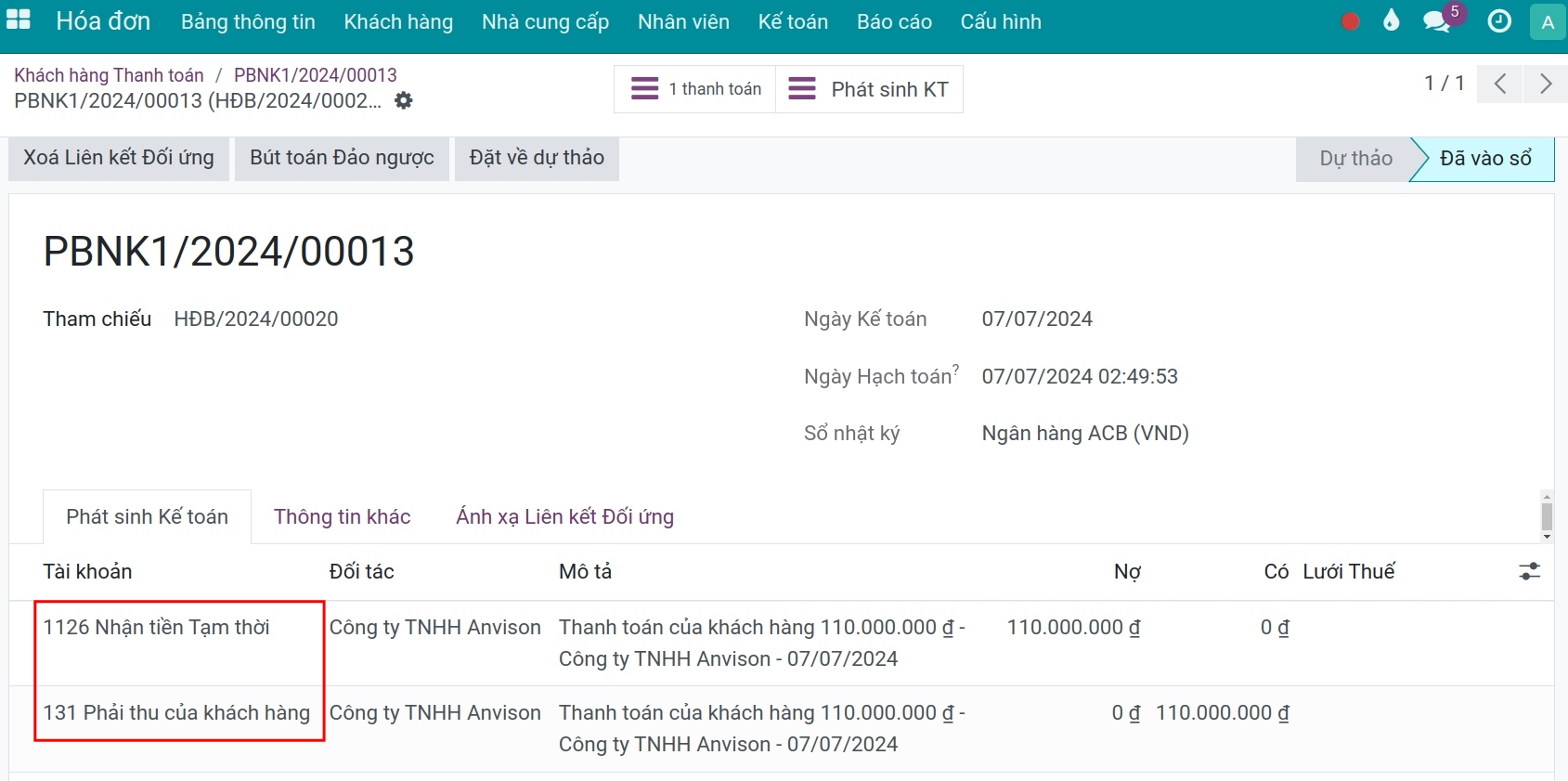The image size is (1568, 781).
Task: Click credit 0 ₫ in 1126 row
Action: 1275,628
